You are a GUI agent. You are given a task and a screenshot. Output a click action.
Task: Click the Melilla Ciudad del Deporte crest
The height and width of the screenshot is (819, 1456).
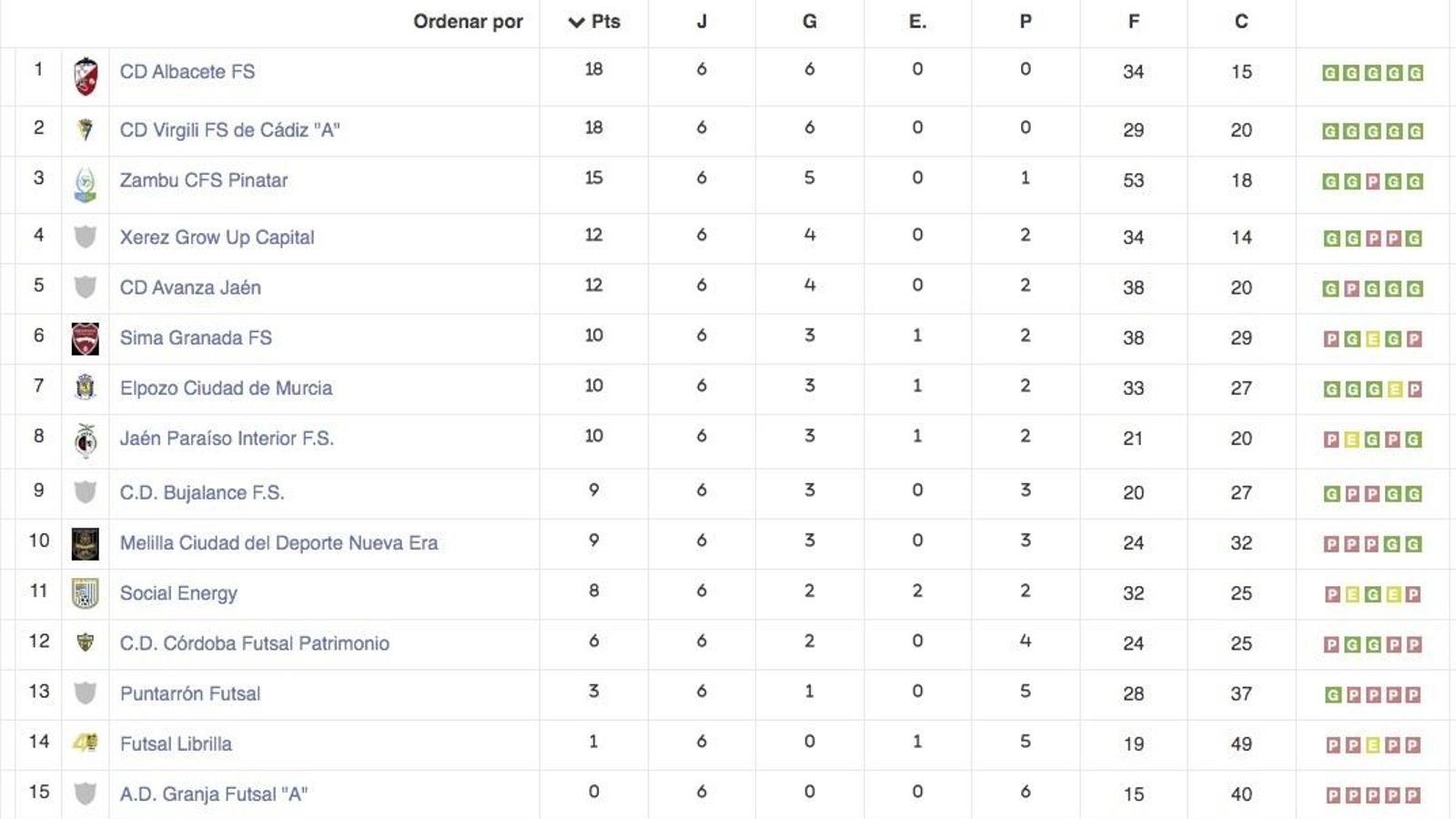tap(85, 542)
